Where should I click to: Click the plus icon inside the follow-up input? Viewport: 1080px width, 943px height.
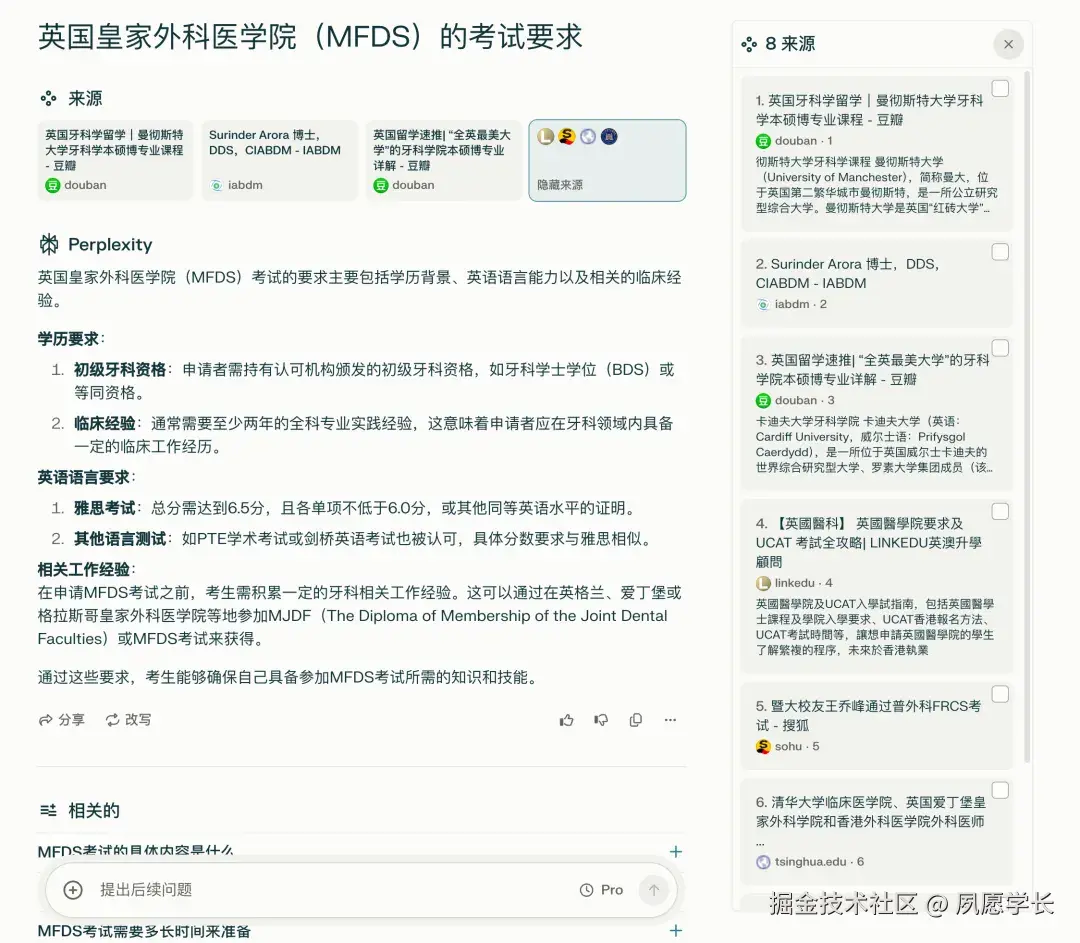72,890
